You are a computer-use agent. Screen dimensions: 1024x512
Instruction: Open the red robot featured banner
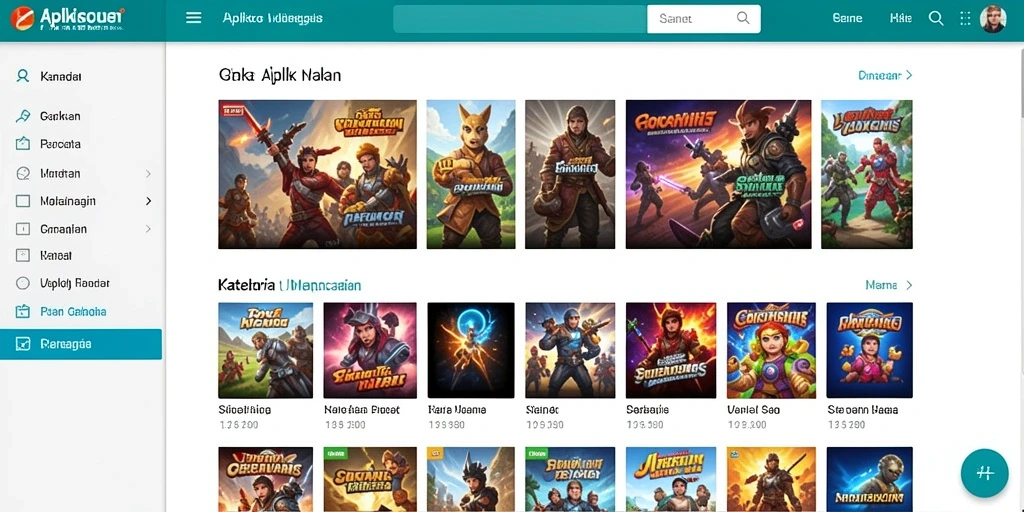tap(867, 174)
